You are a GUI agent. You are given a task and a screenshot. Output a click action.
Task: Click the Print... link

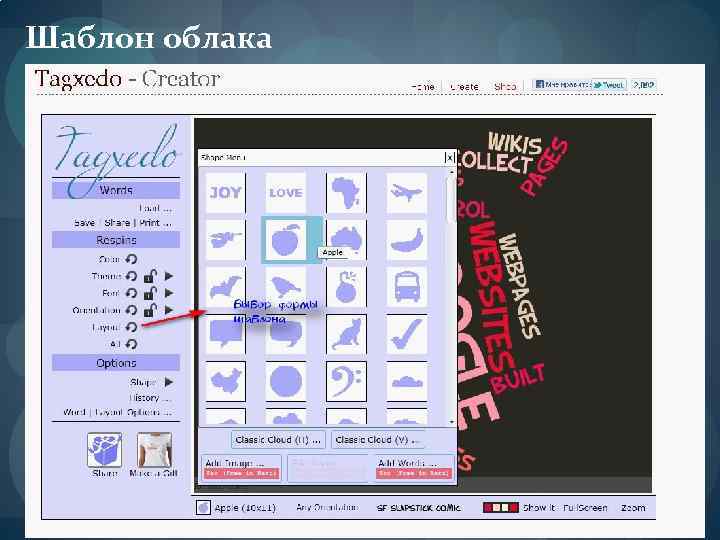coord(155,223)
